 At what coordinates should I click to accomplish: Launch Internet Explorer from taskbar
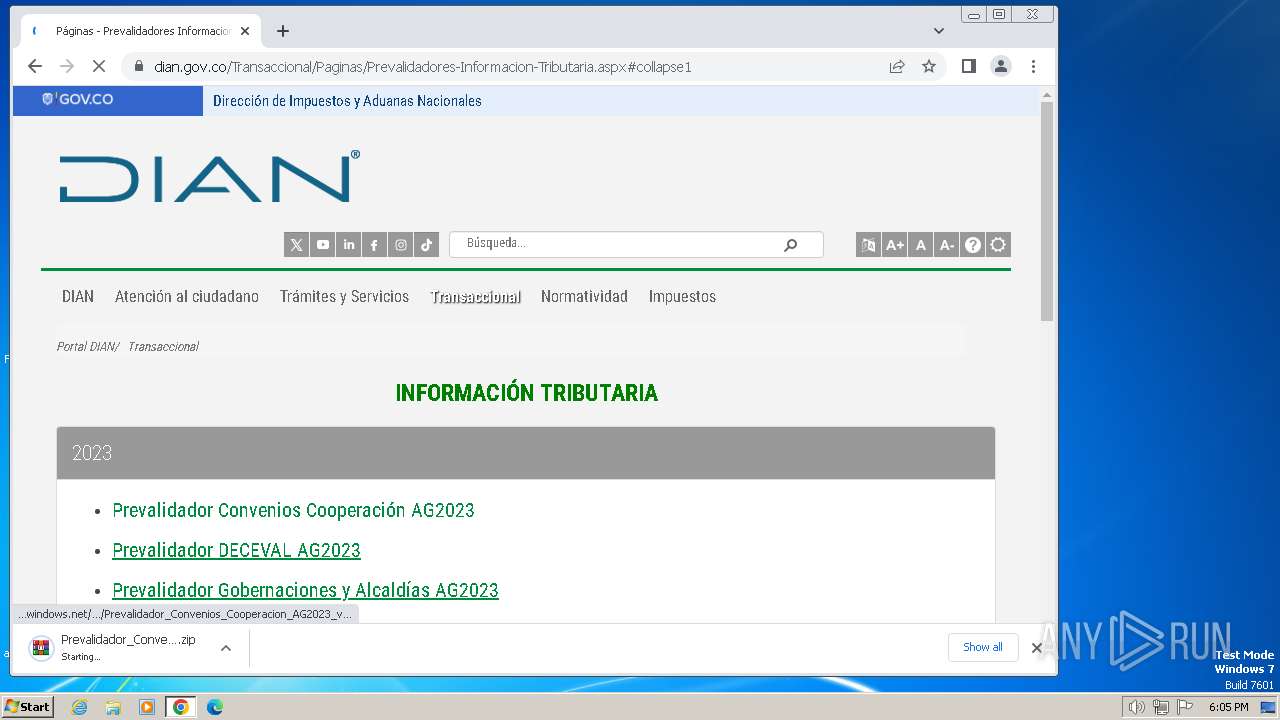point(79,707)
